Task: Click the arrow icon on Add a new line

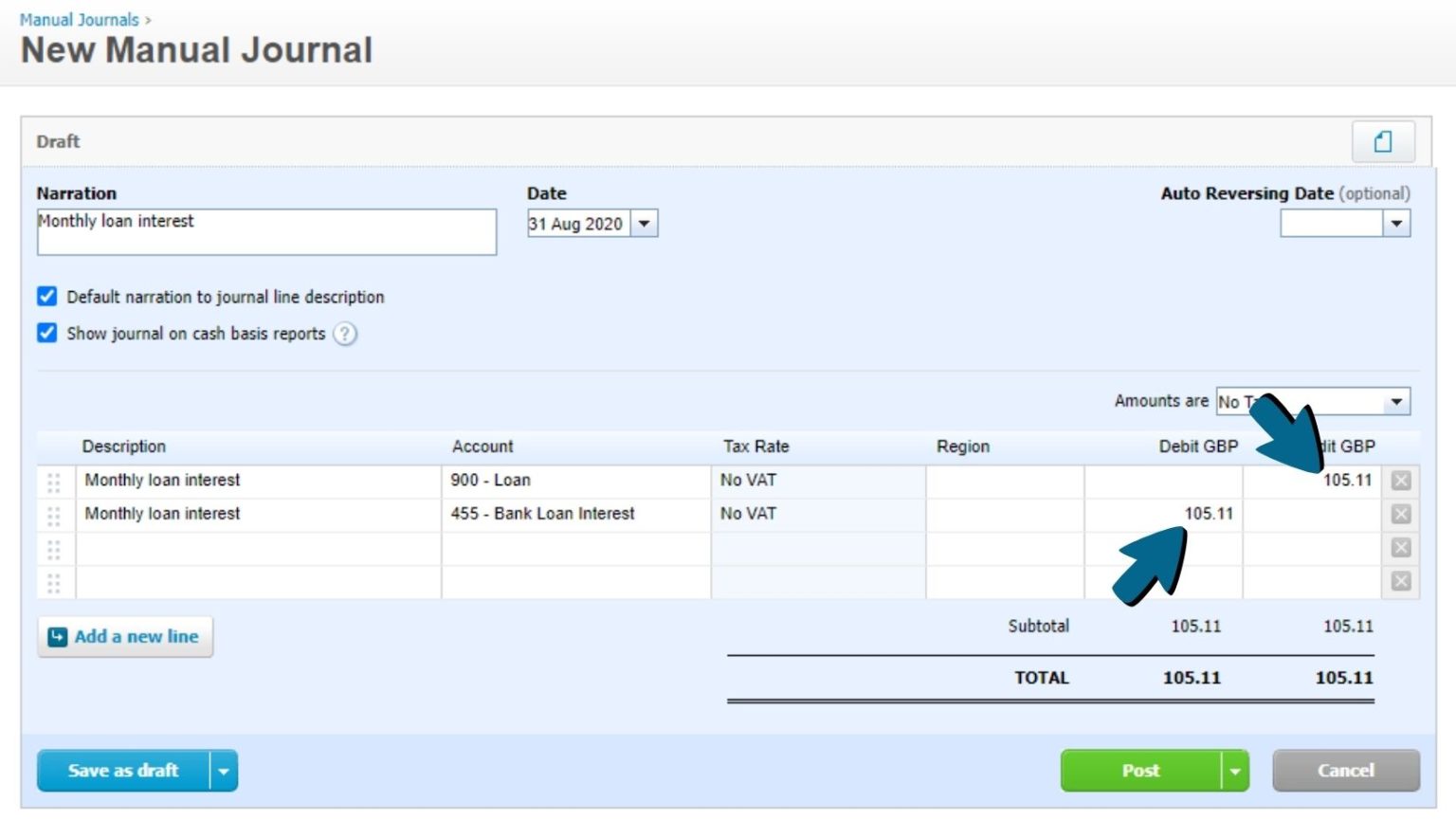Action: pos(58,636)
